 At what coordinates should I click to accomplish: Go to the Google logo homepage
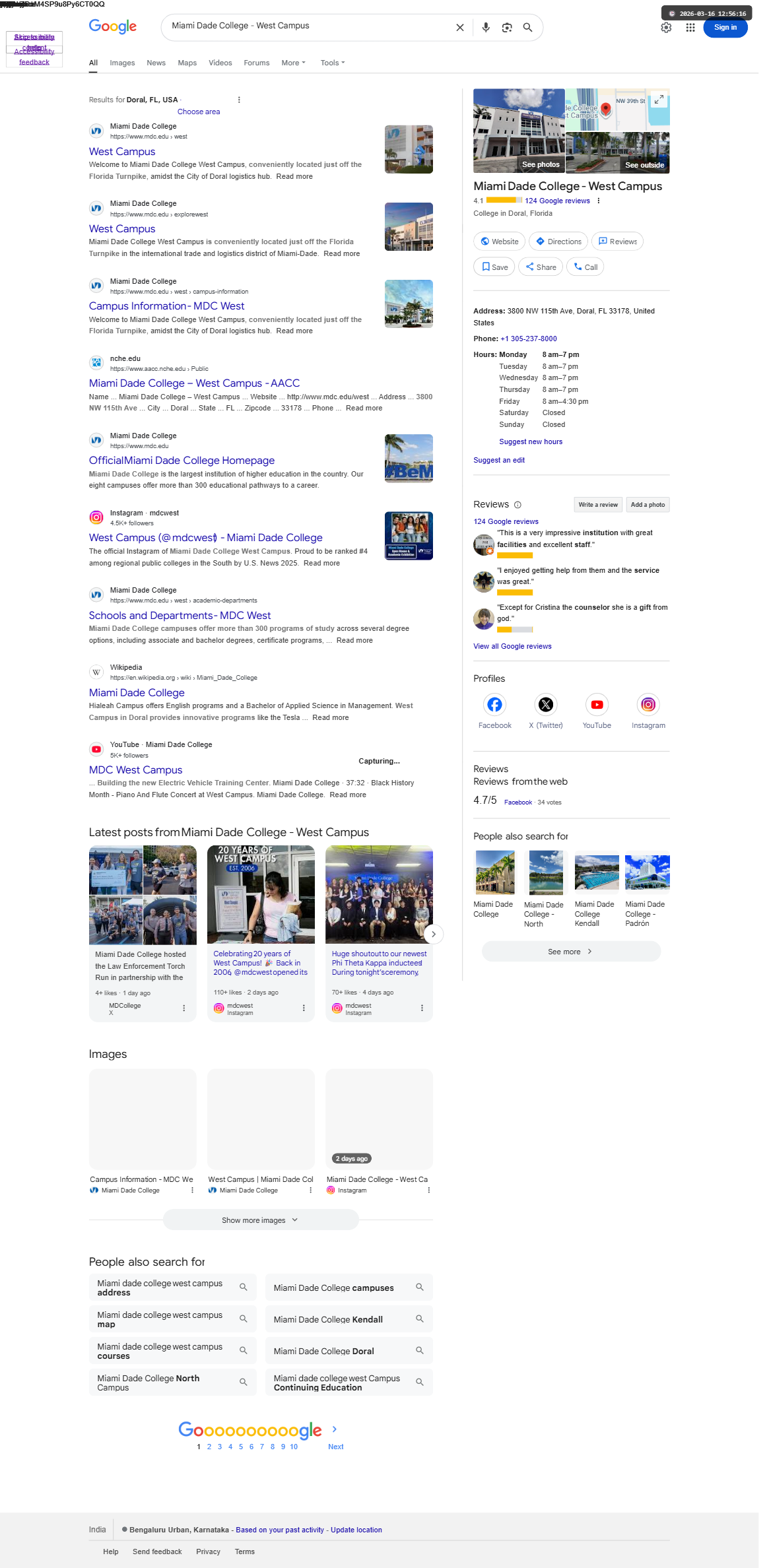(113, 26)
